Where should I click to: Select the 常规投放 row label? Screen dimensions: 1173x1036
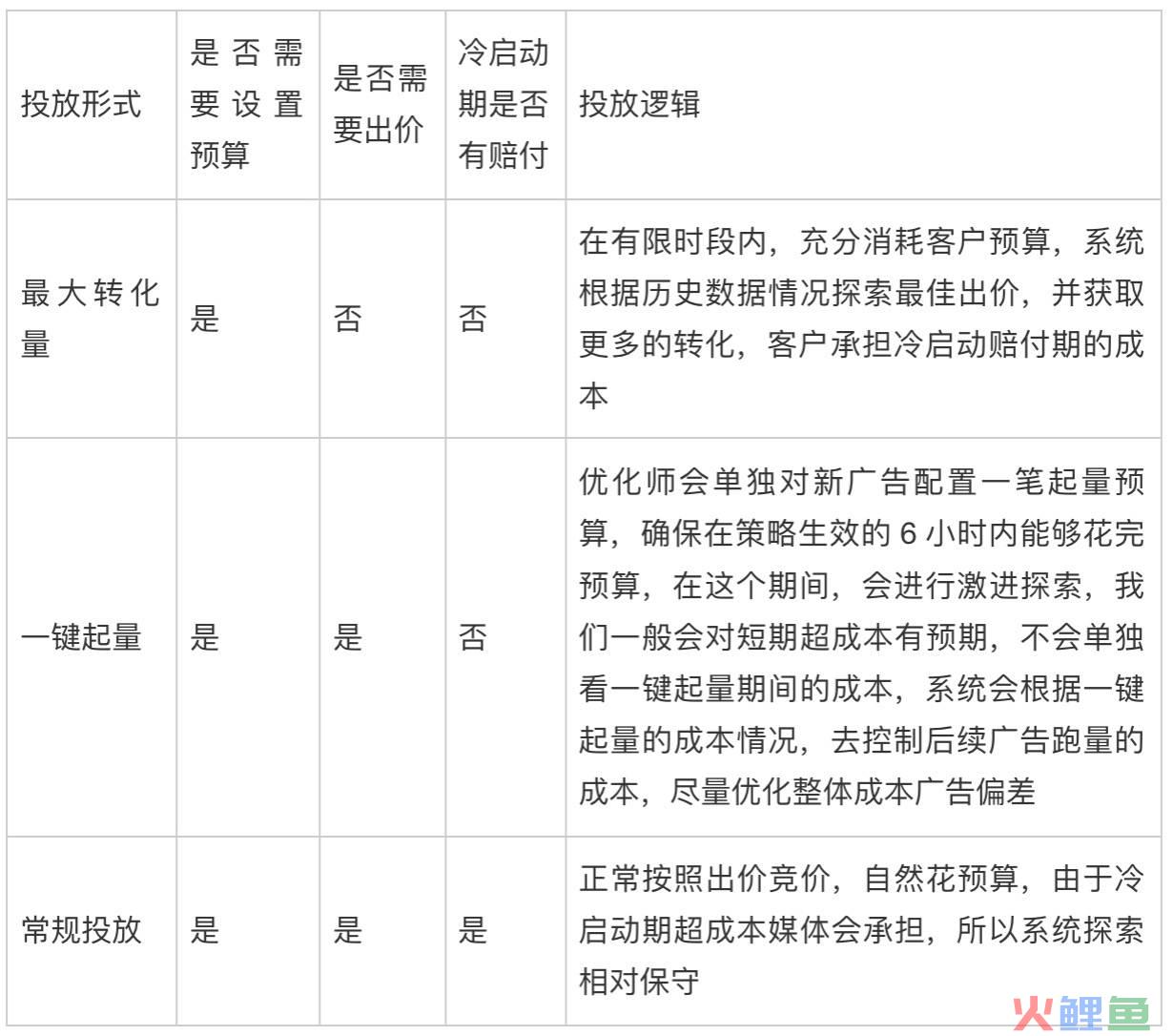tap(81, 930)
